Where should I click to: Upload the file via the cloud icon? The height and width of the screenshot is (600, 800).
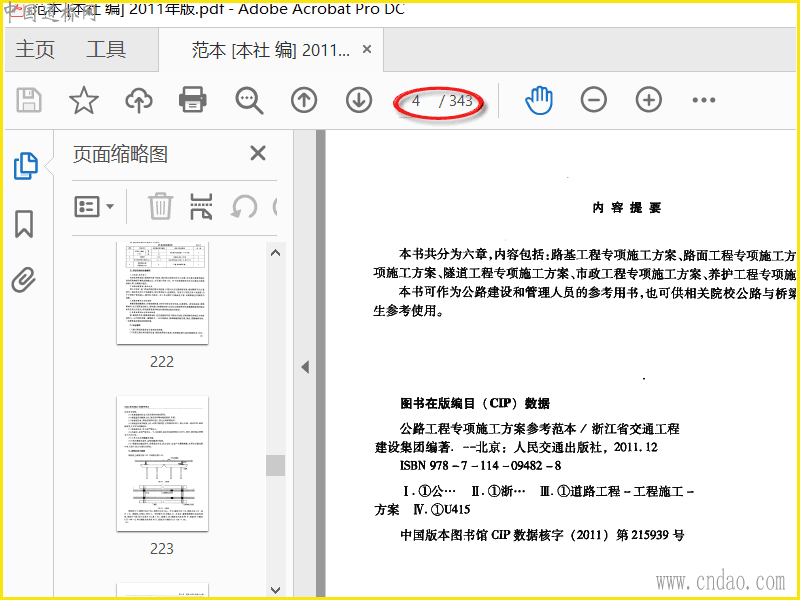[139, 100]
